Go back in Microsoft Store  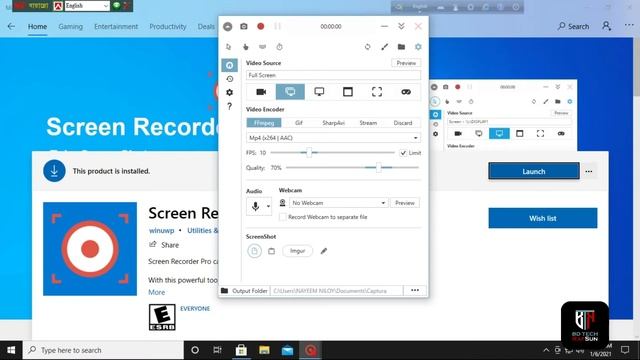point(11,27)
